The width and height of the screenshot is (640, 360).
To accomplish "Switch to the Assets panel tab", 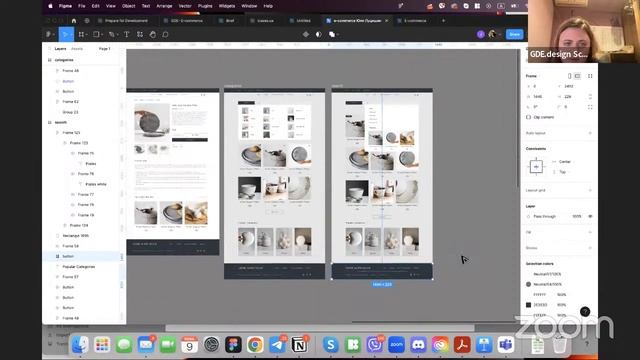I will (77, 49).
